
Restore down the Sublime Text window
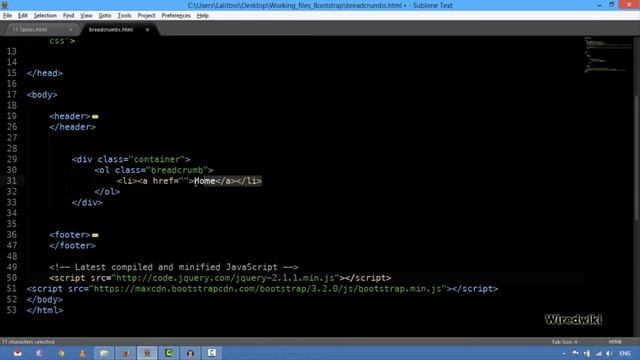pyautogui.click(x=611, y=5)
